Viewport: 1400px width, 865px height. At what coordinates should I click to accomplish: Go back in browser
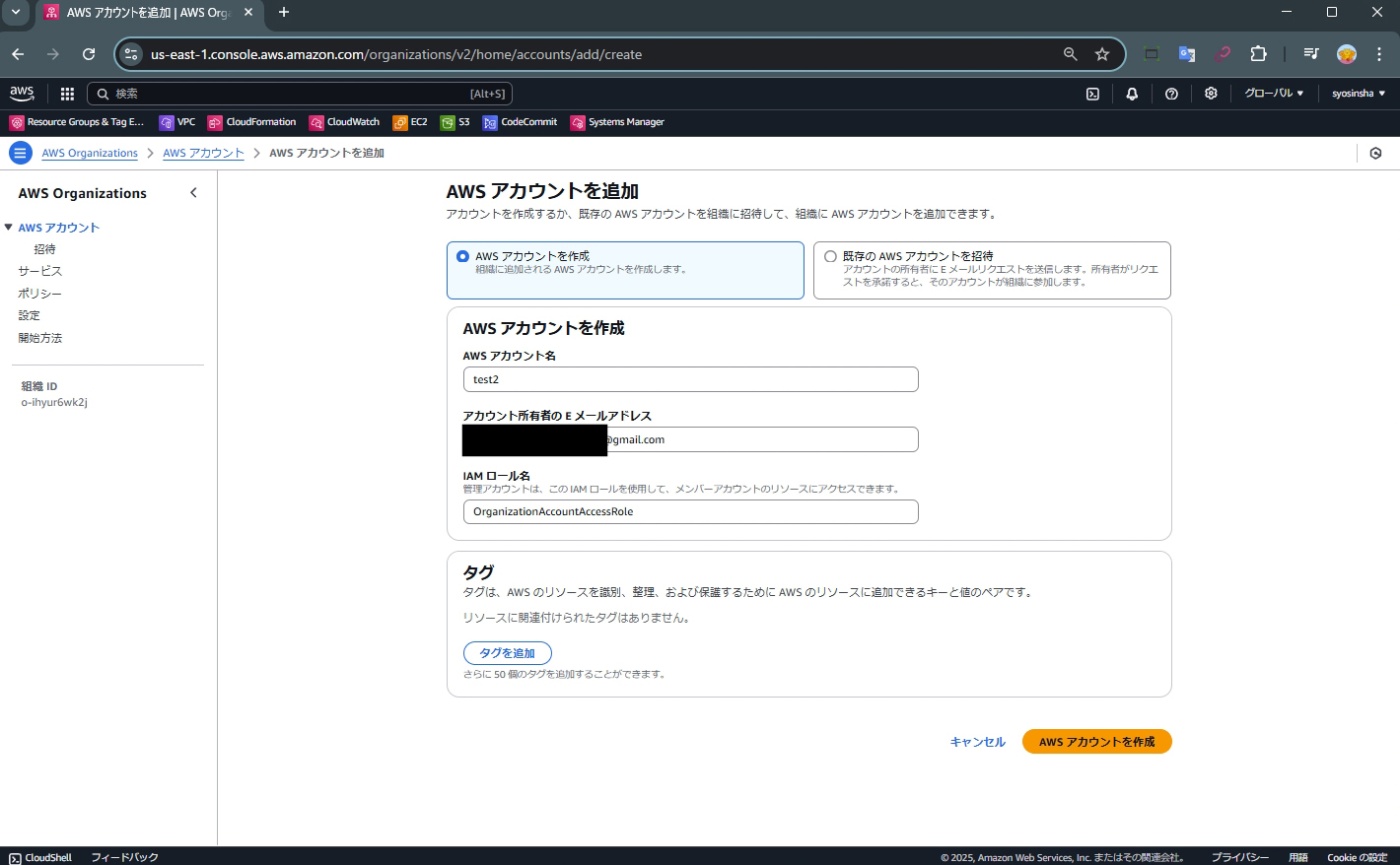coord(18,54)
